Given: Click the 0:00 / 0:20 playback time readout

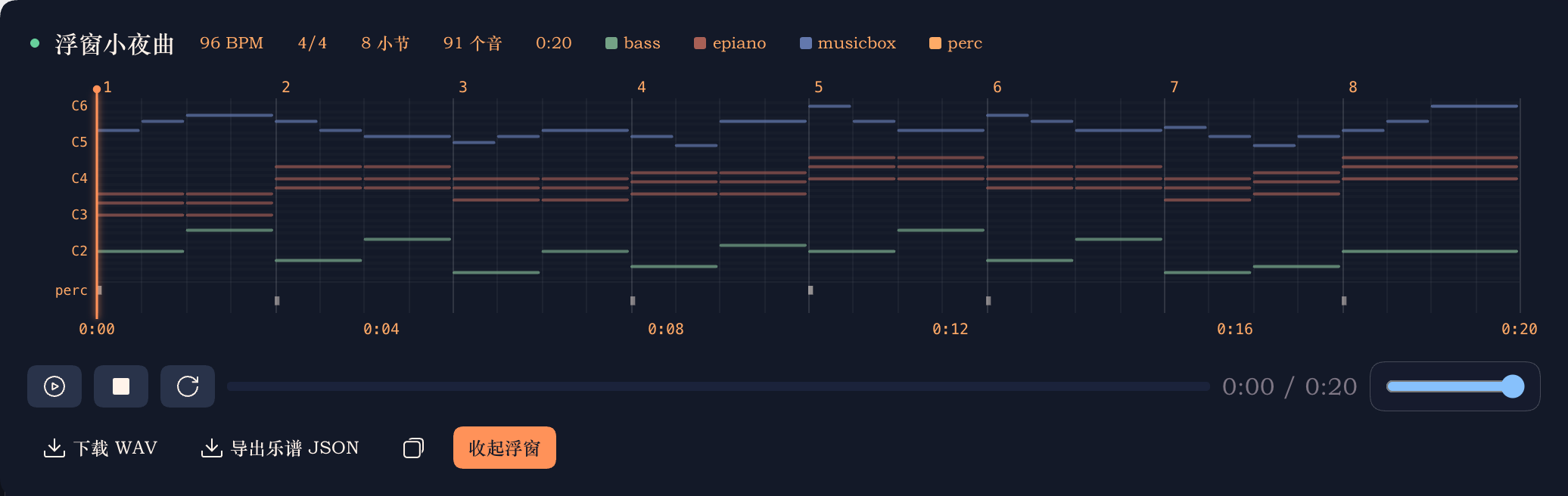Looking at the screenshot, I should 1290,386.
